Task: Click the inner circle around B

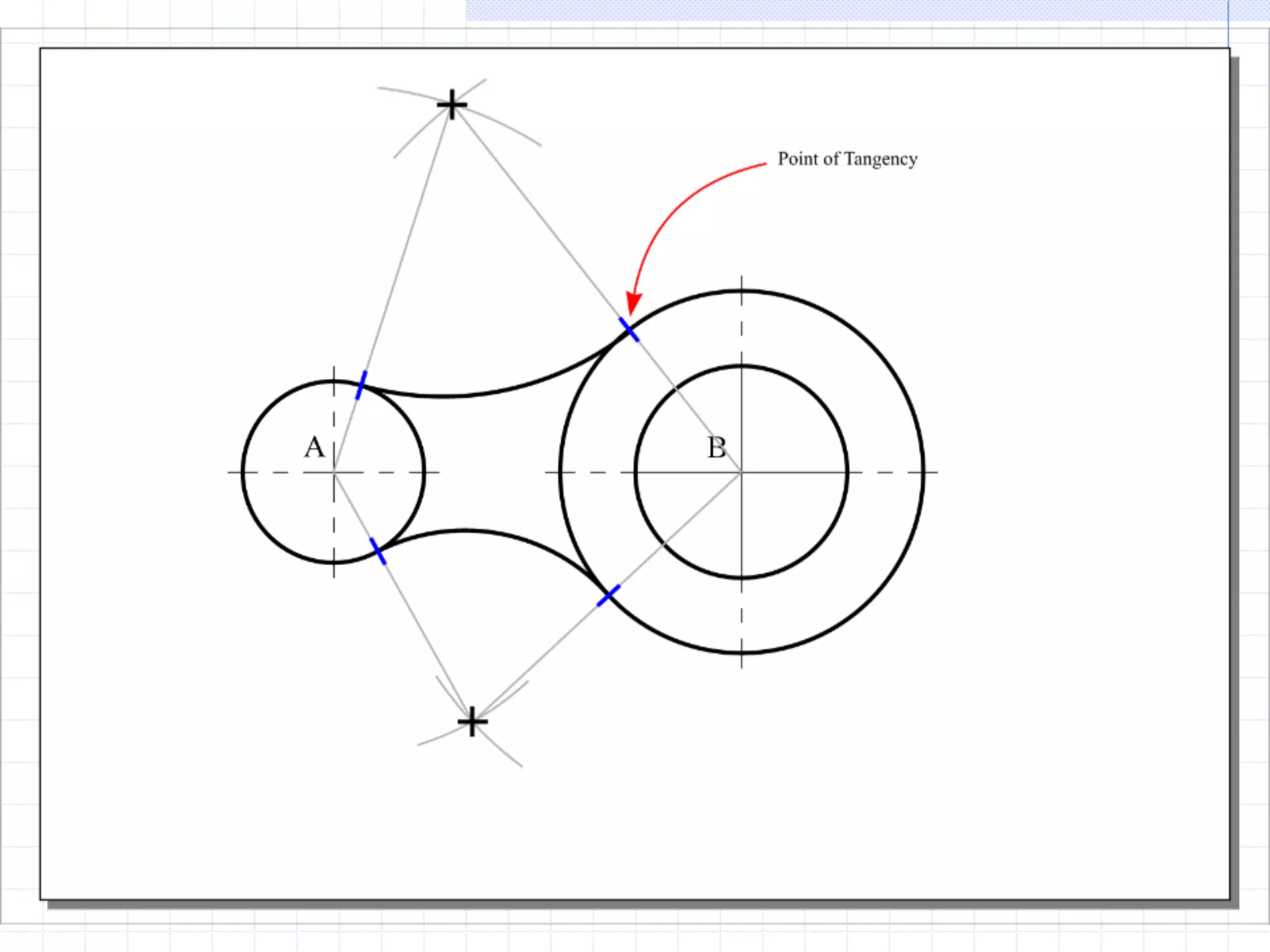Action: (x=741, y=472)
